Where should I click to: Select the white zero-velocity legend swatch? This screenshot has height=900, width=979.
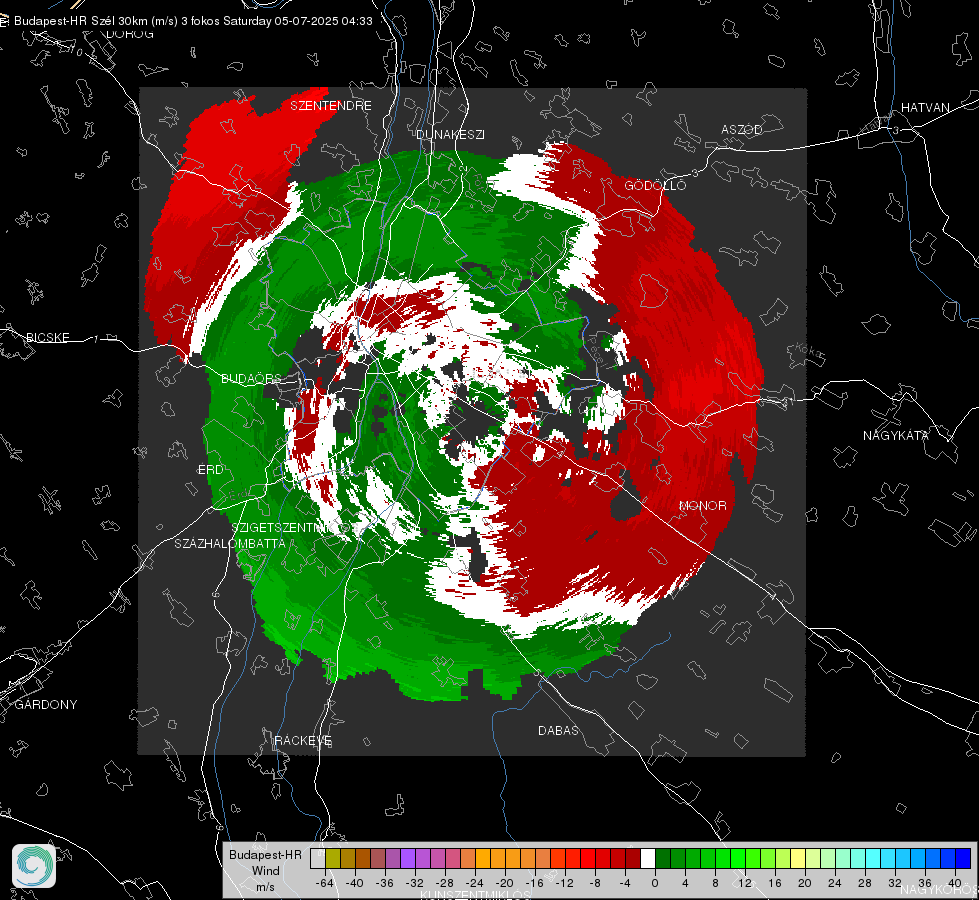648,859
